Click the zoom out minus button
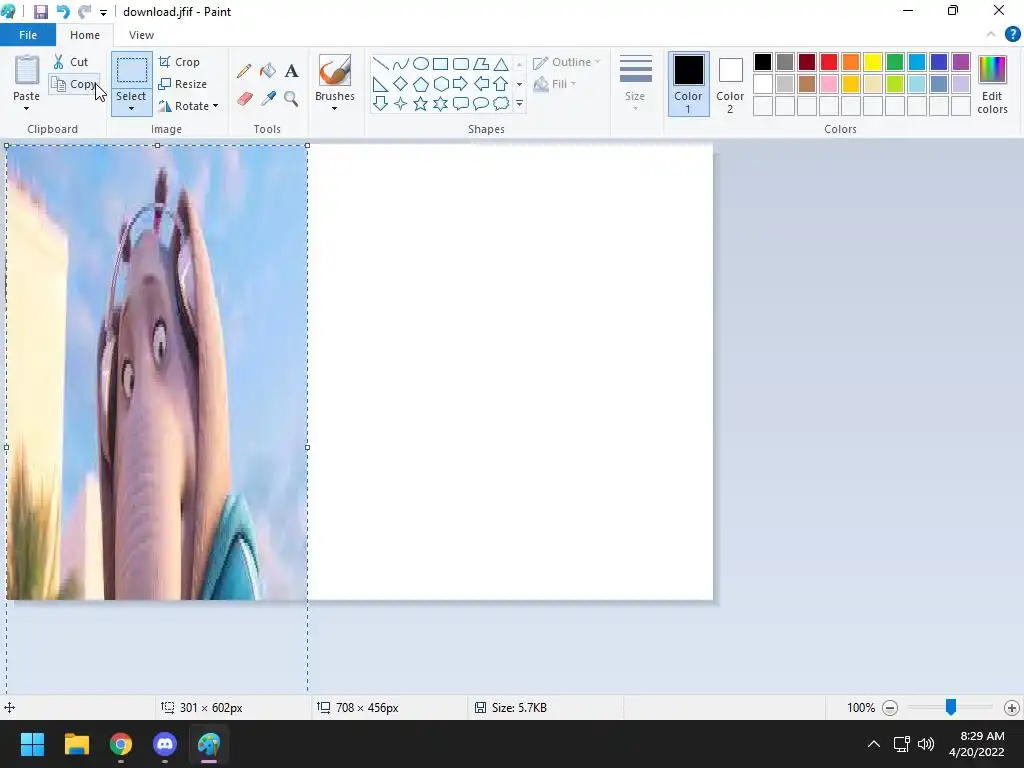 click(889, 707)
